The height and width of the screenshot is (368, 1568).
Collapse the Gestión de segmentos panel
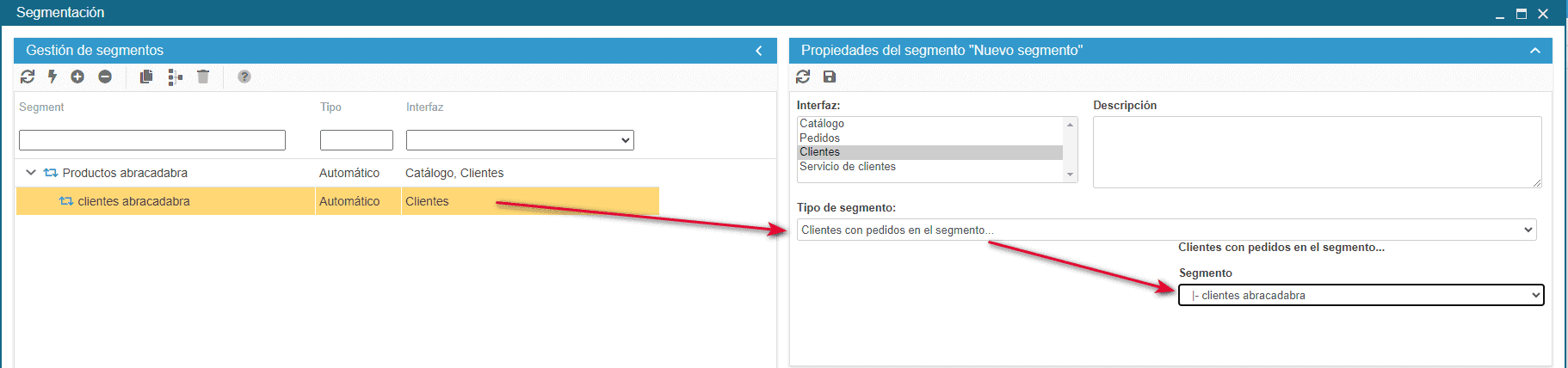pyautogui.click(x=758, y=51)
